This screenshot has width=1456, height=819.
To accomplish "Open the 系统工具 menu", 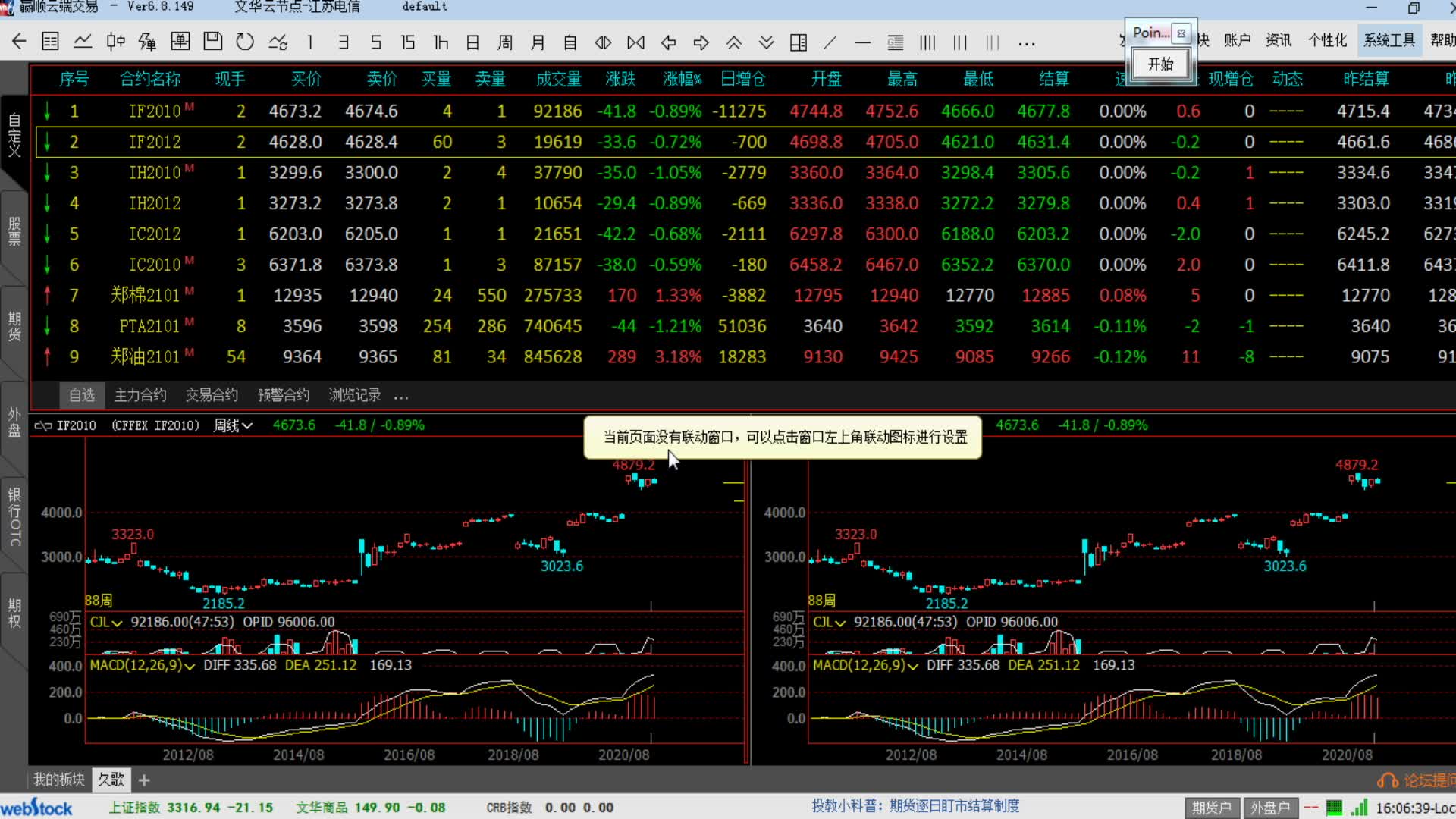I will tap(1389, 40).
